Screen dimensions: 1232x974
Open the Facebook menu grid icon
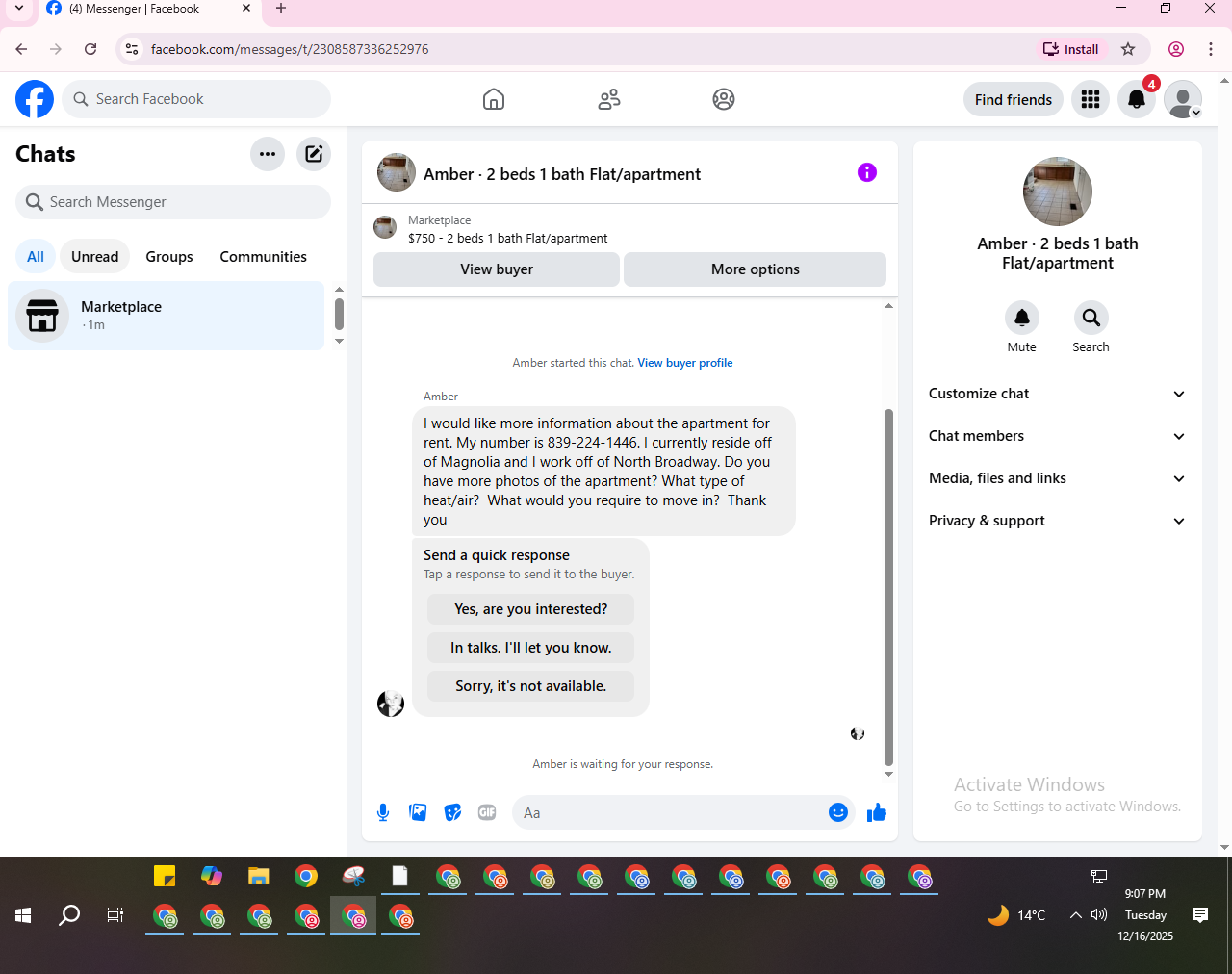click(1091, 99)
